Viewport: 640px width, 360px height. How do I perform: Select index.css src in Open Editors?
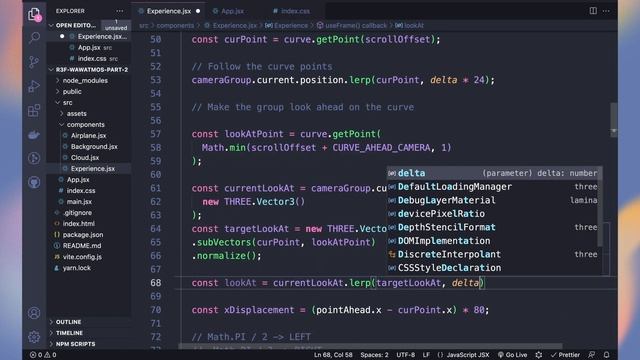pyautogui.click(x=98, y=58)
